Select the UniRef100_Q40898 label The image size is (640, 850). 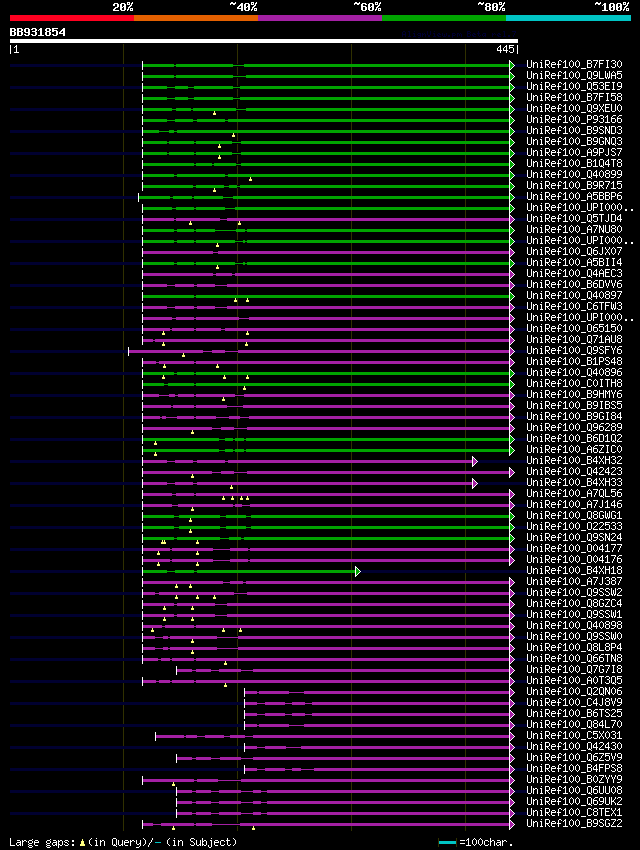click(x=574, y=625)
